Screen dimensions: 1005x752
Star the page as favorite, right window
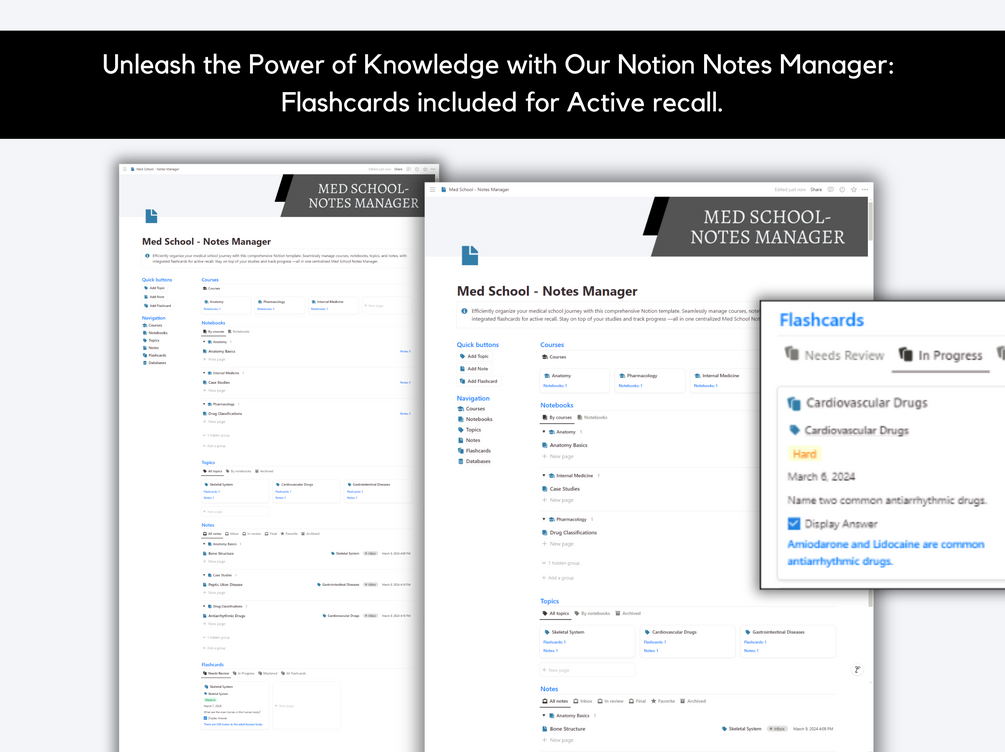pos(854,190)
